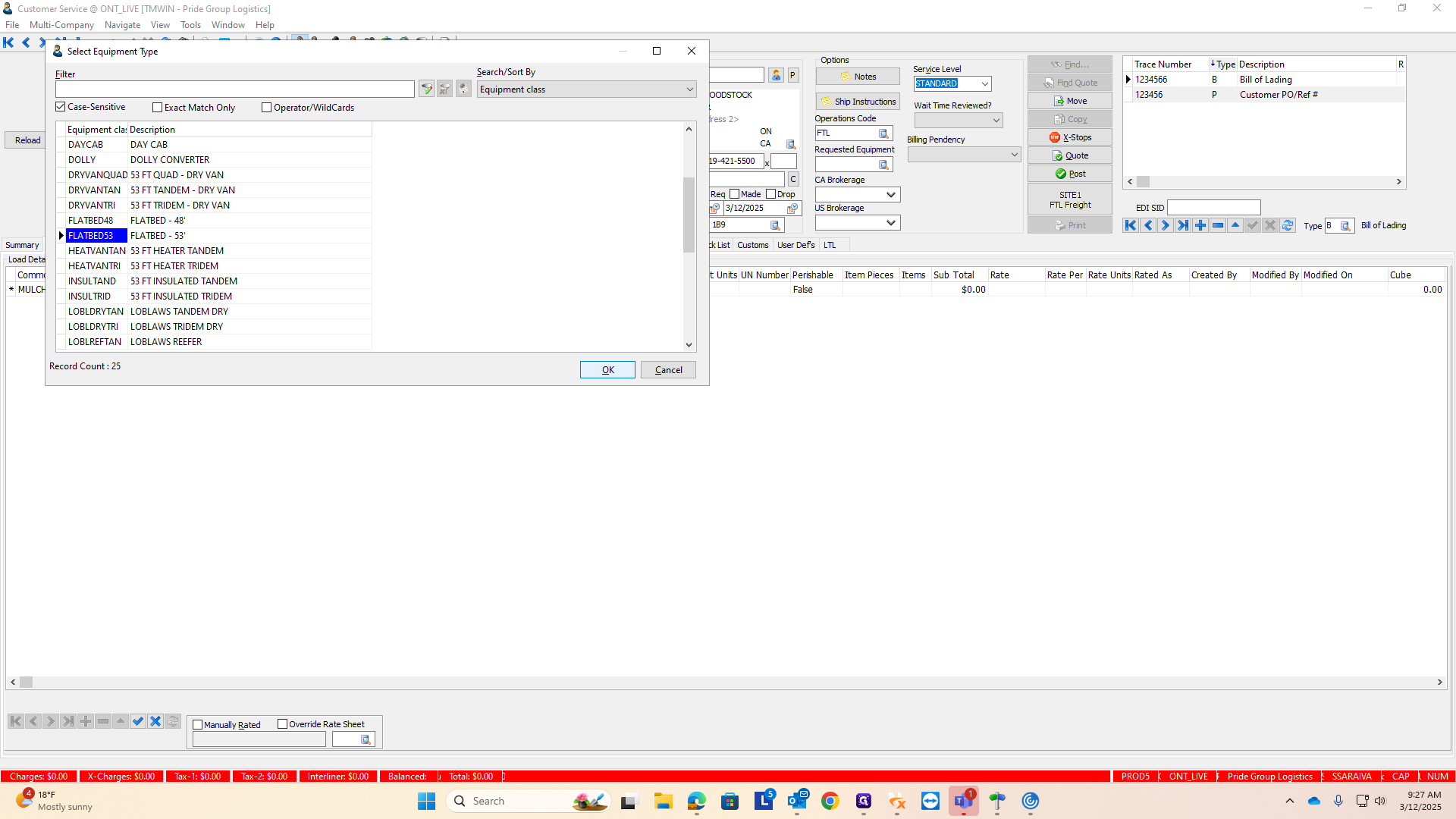1456x819 pixels.
Task: Go to first trace number record
Action: coord(1131,225)
